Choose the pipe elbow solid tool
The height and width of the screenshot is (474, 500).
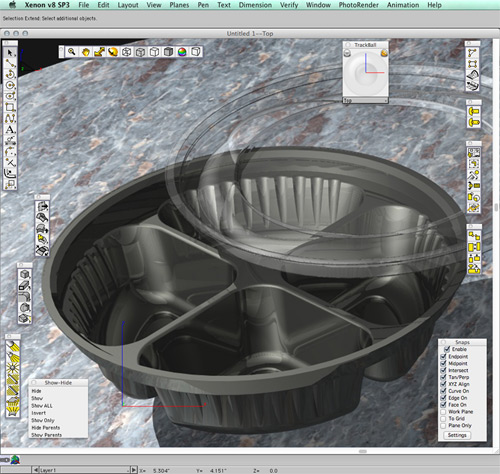click(24, 296)
